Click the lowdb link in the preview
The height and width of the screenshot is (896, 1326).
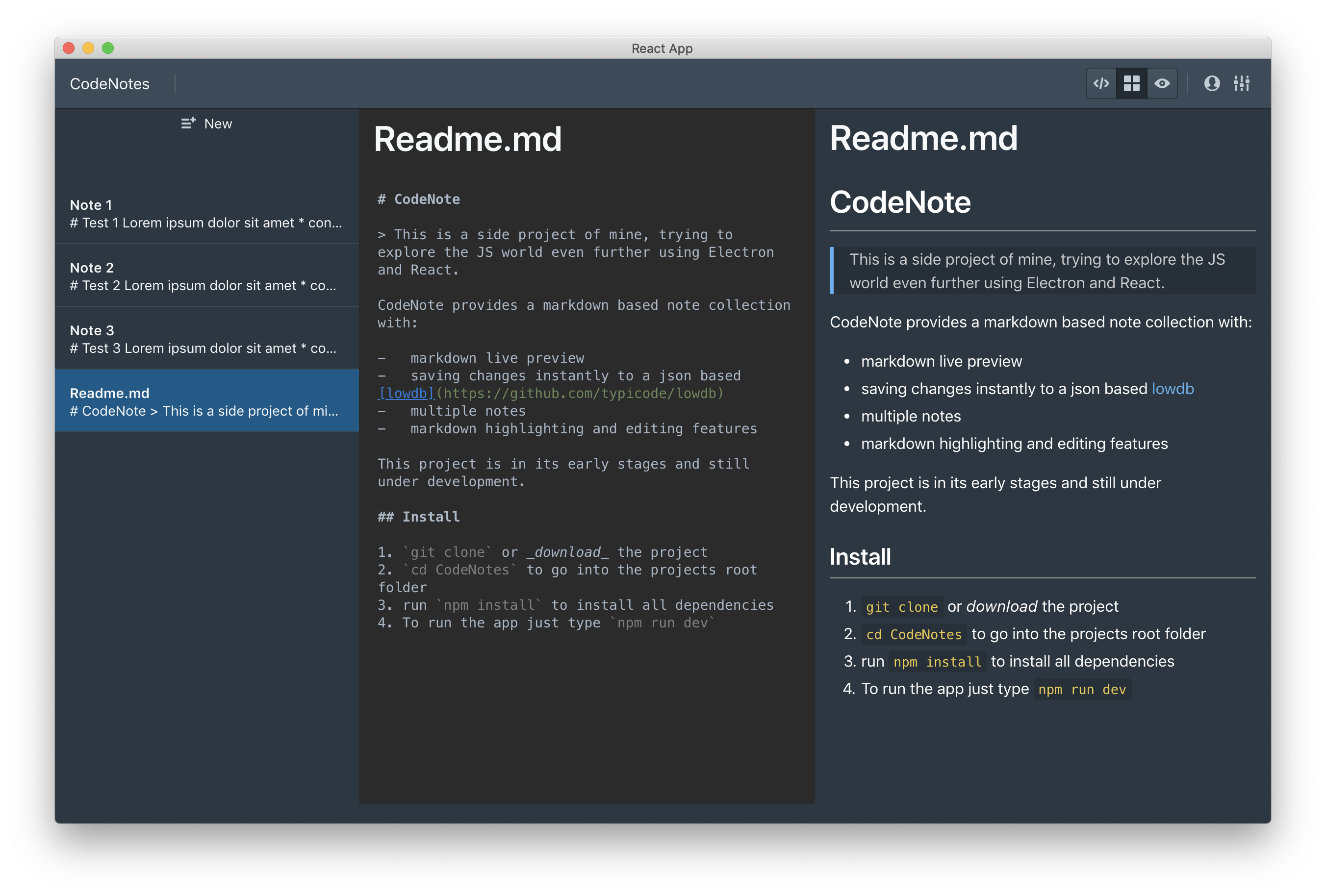(1173, 389)
